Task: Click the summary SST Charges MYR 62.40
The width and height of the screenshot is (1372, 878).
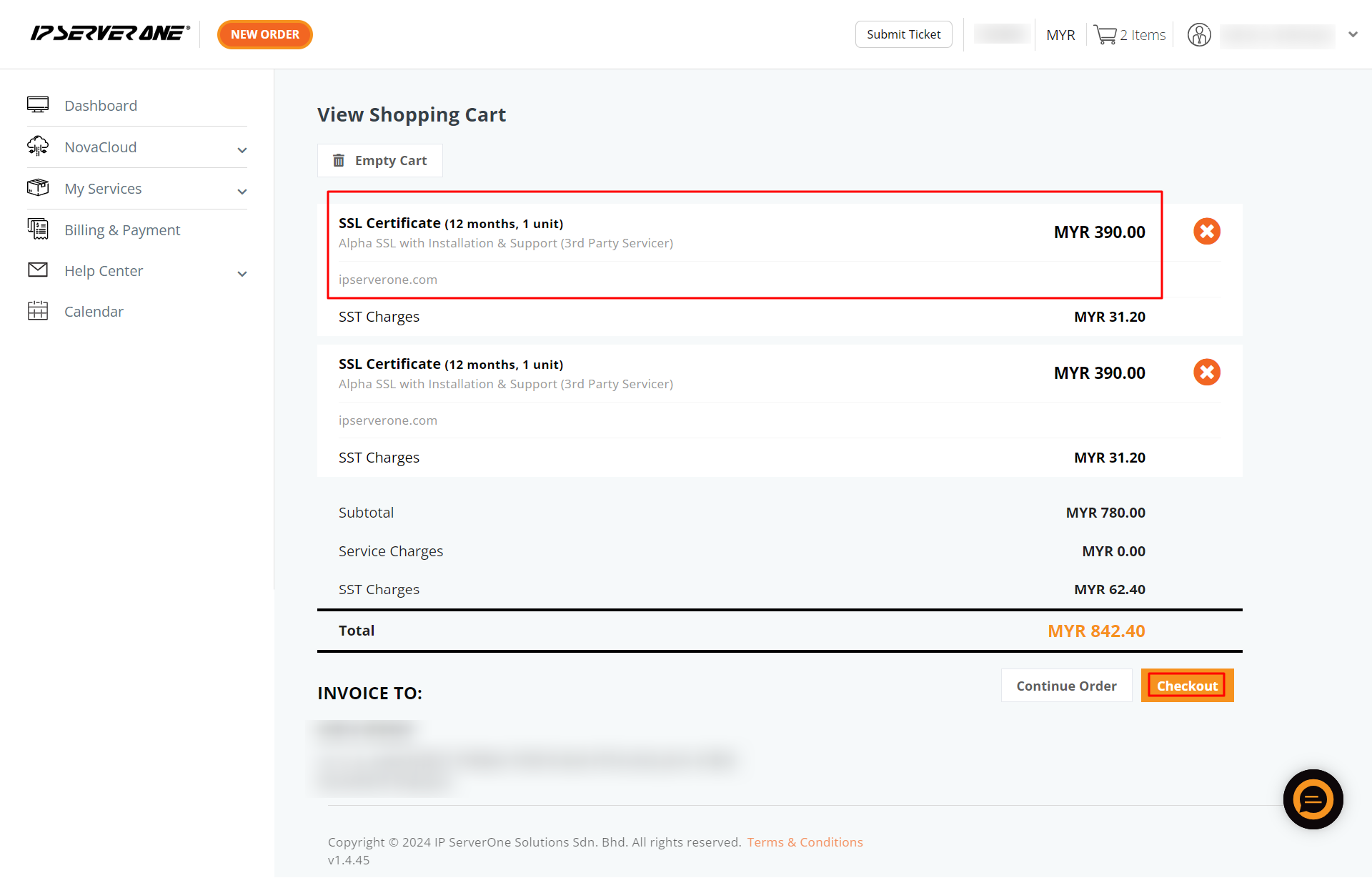Action: tap(1110, 589)
